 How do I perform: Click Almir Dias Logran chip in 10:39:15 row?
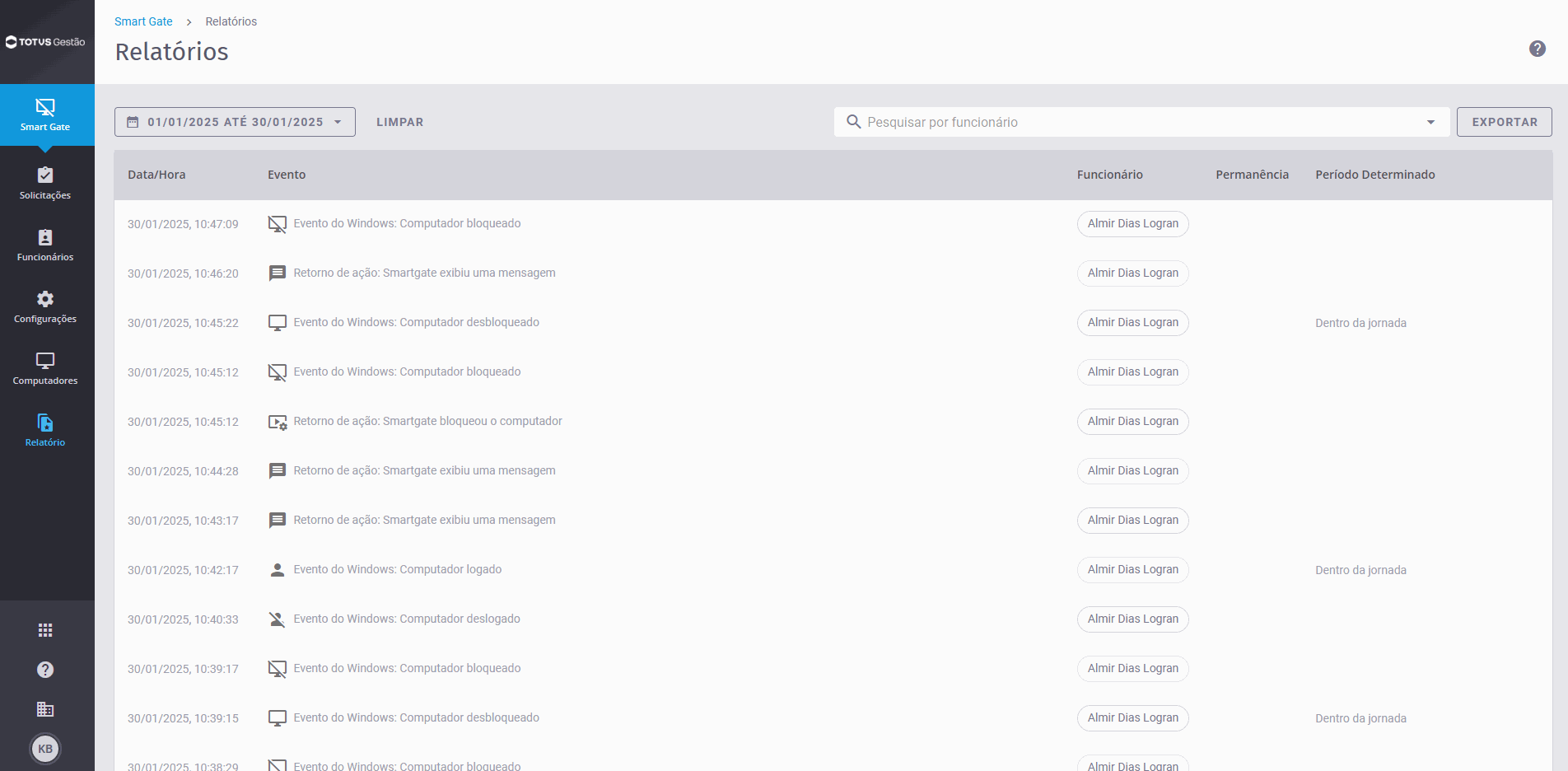pyautogui.click(x=1133, y=718)
